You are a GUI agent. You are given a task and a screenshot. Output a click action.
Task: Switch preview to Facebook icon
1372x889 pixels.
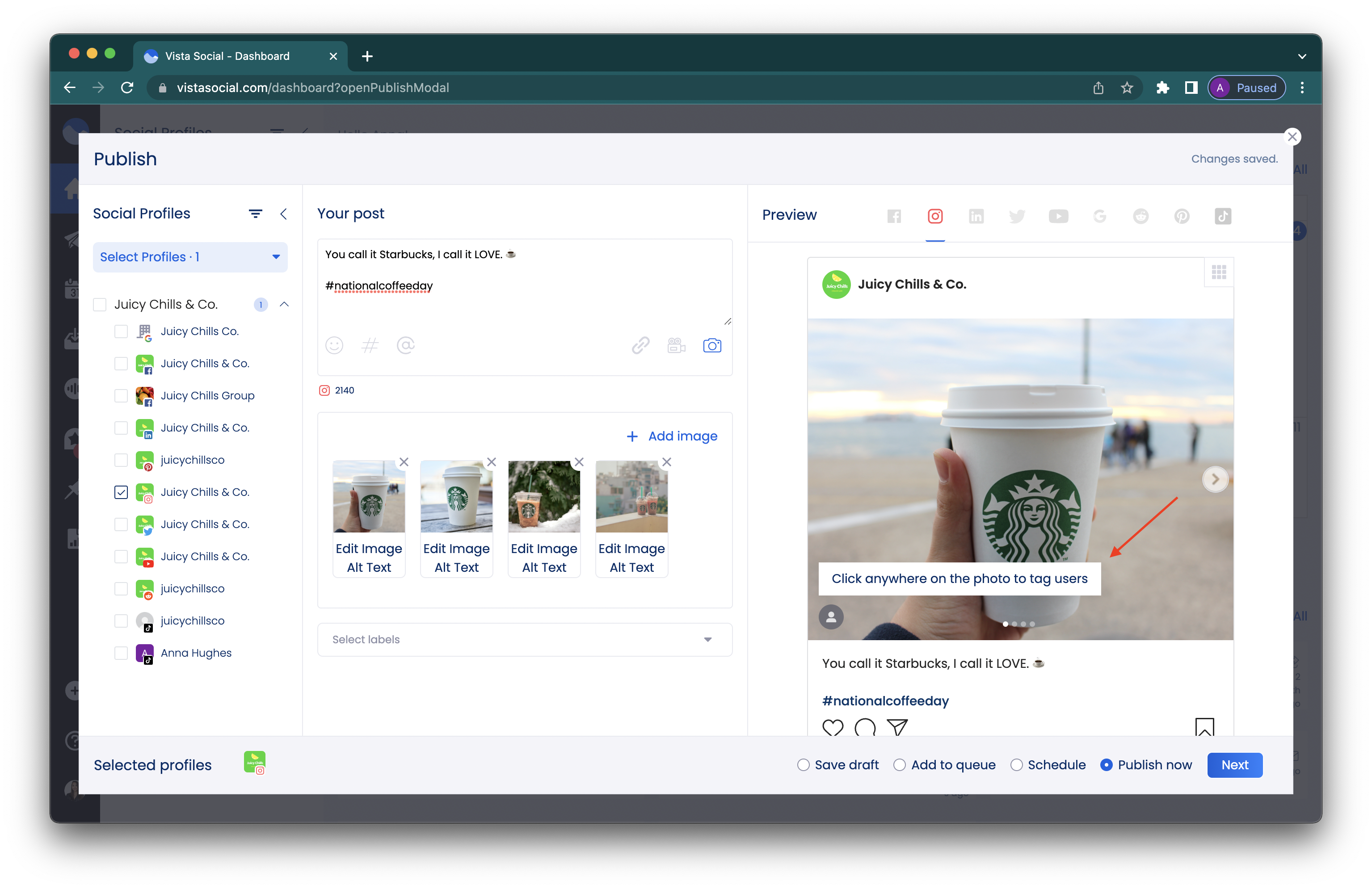pyautogui.click(x=893, y=216)
